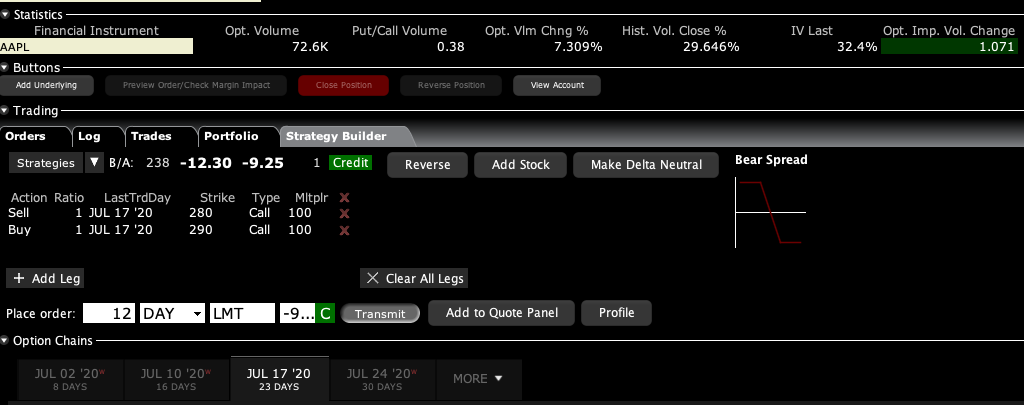1024x405 pixels.
Task: Click the order quantity field showing 12
Action: click(x=110, y=313)
